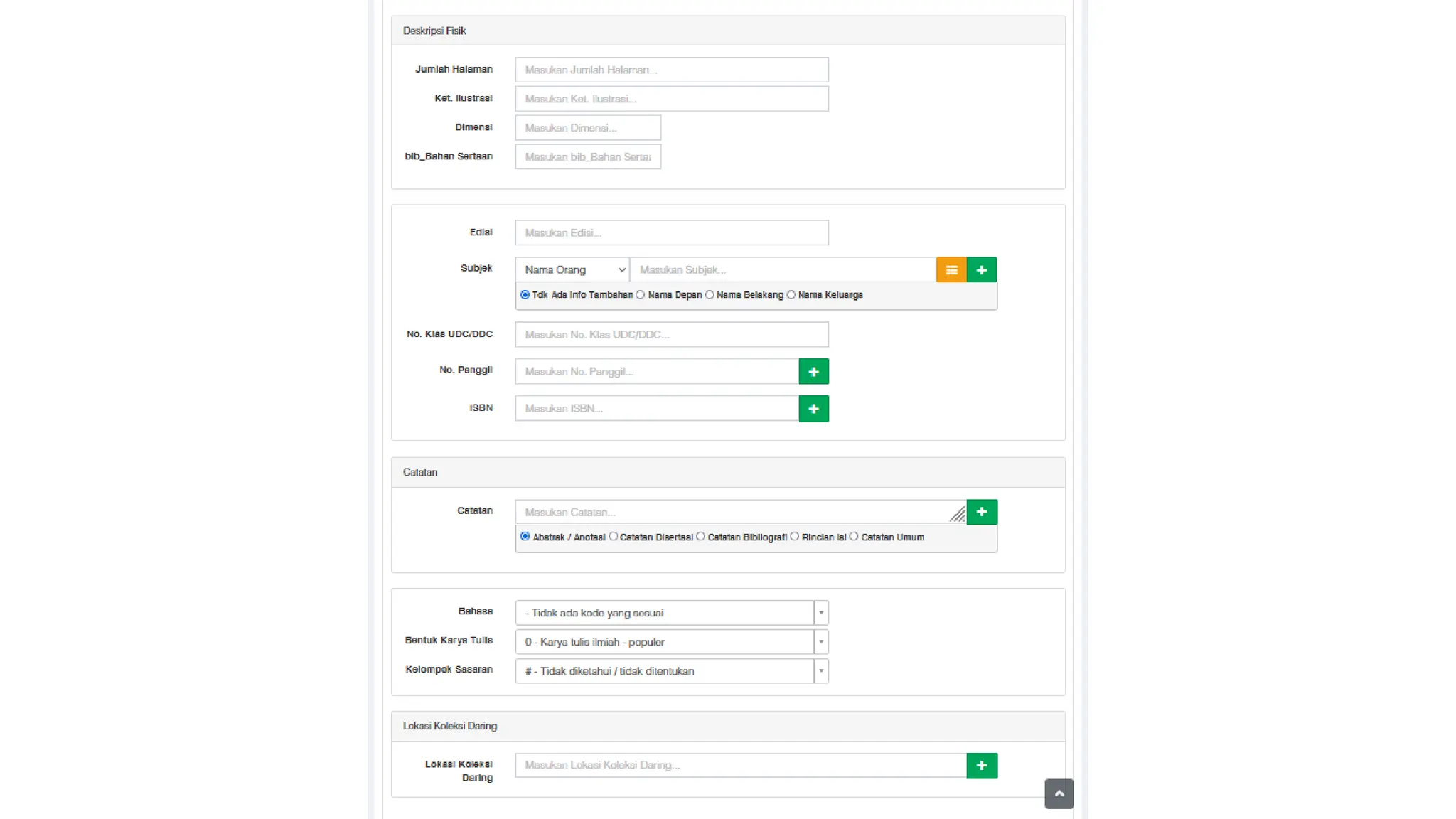Open the Bentuk Karya Tulis dropdown
The height and width of the screenshot is (819, 1456).
(671, 642)
